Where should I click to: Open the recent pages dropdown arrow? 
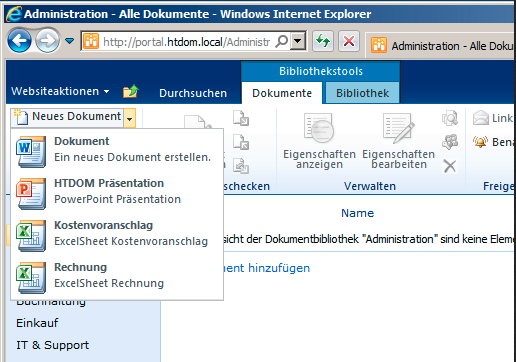pos(69,41)
